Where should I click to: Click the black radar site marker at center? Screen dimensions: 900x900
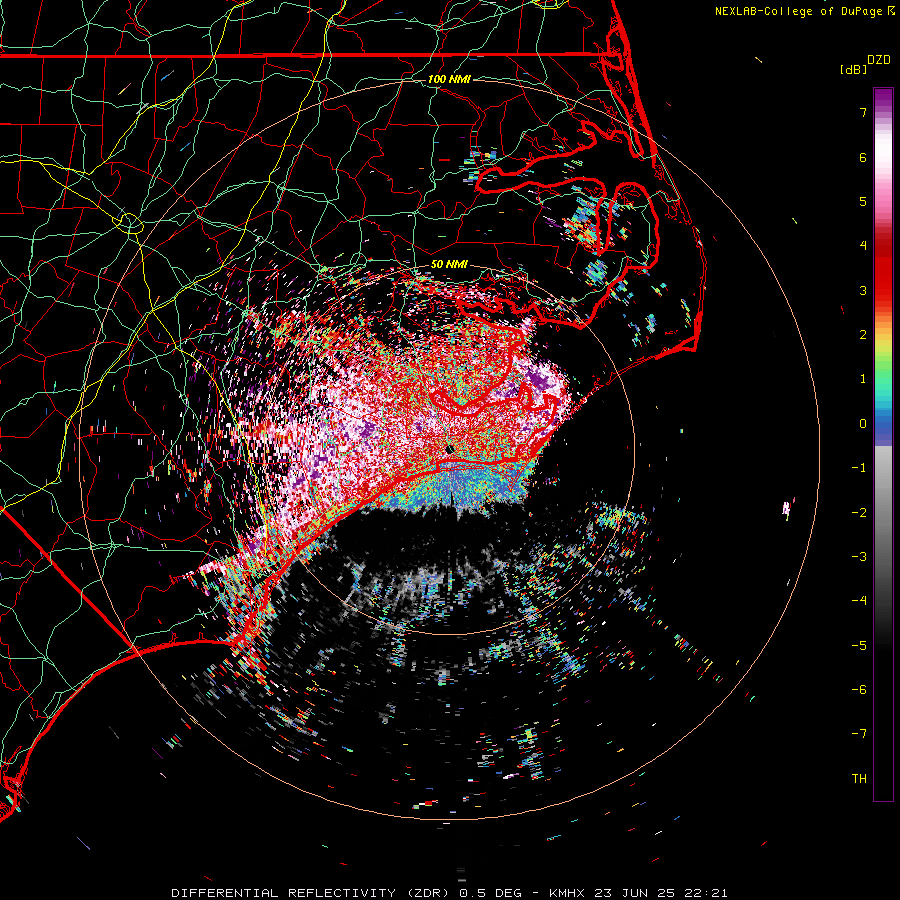coord(450,450)
